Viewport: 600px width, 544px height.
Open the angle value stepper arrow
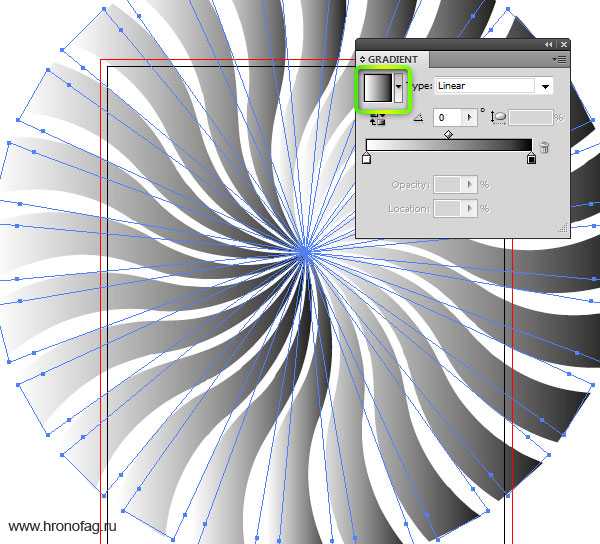click(x=470, y=117)
